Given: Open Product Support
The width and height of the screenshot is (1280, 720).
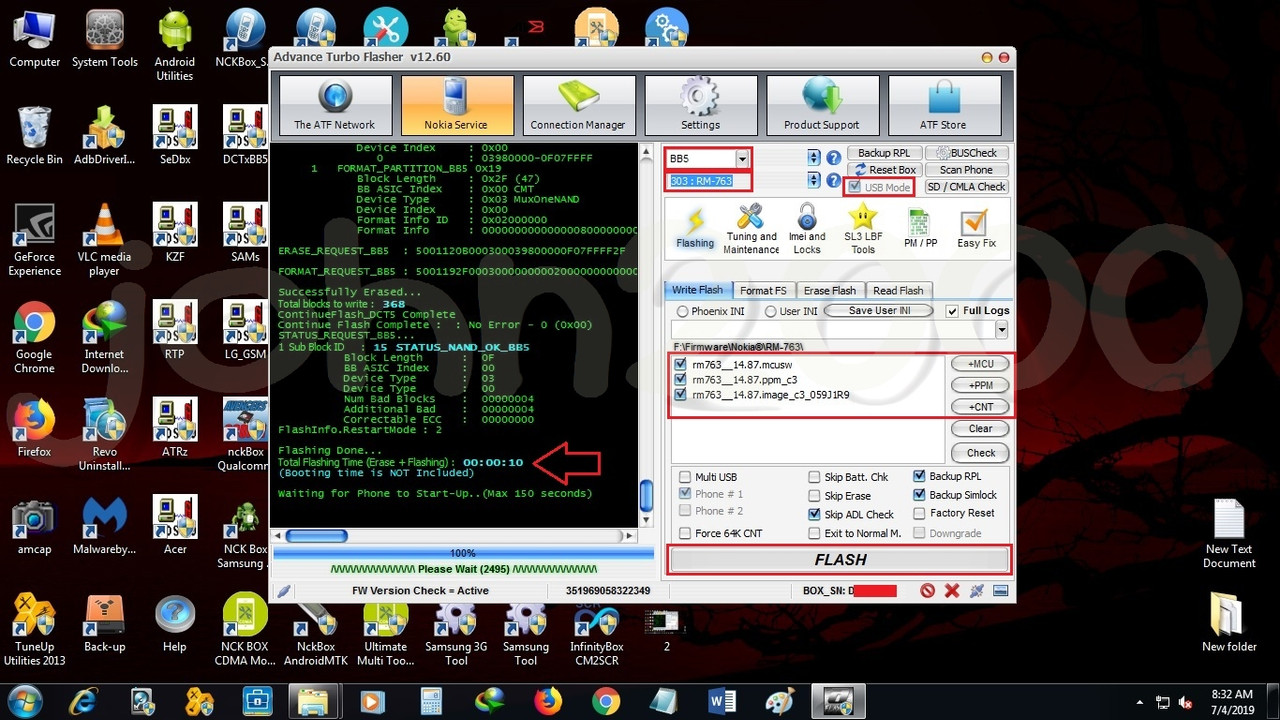Looking at the screenshot, I should pos(822,106).
